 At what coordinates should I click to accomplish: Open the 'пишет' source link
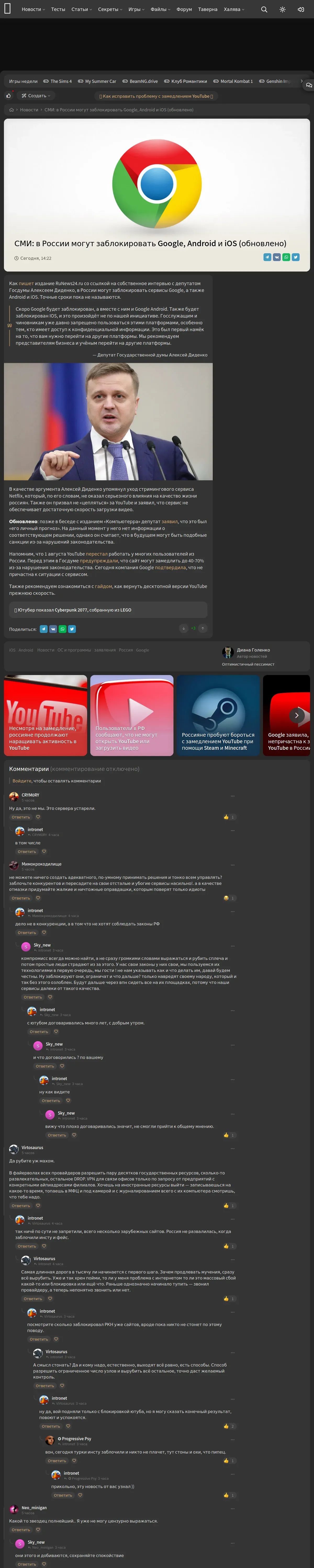26,284
